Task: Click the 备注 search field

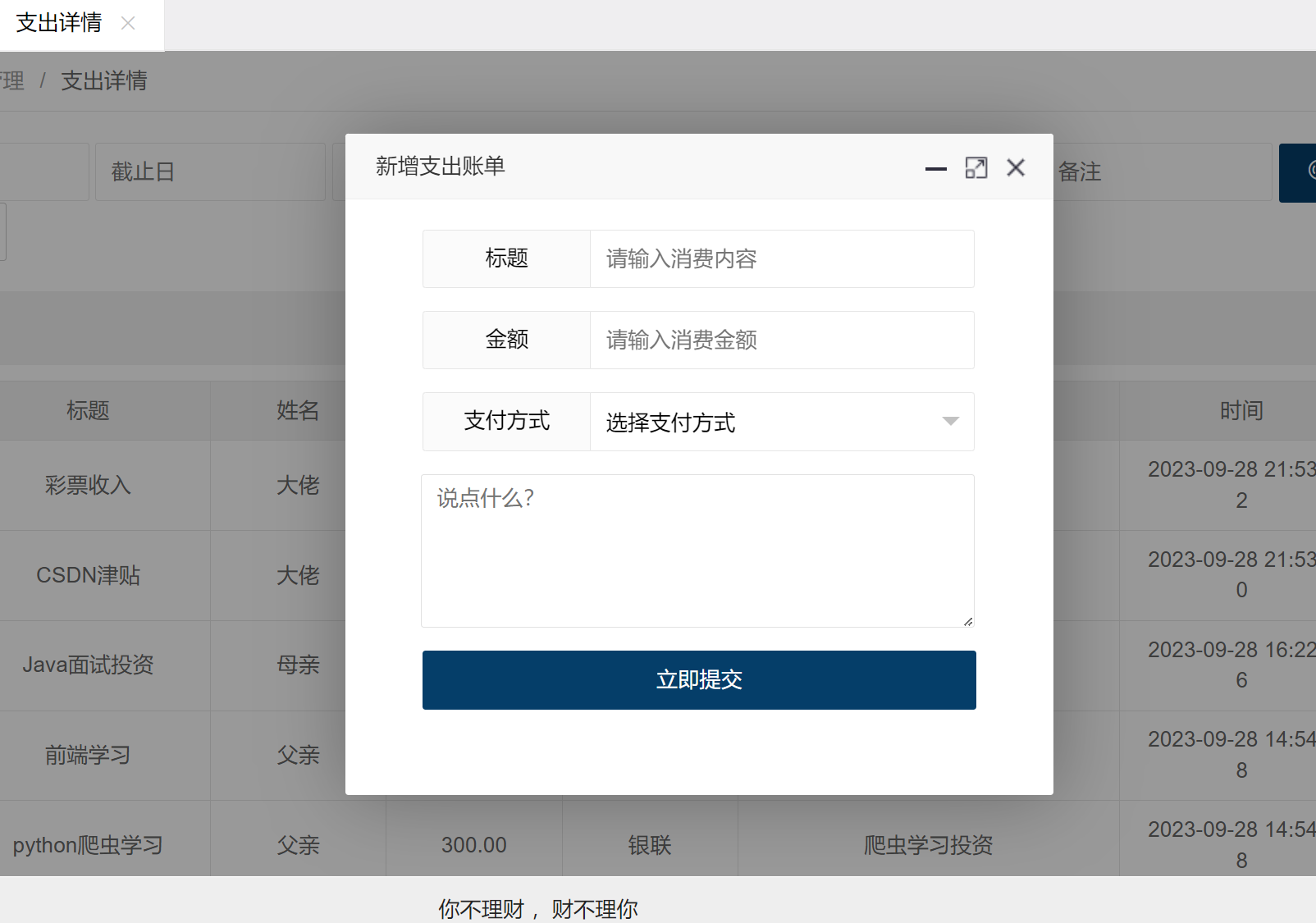Action: [1162, 172]
